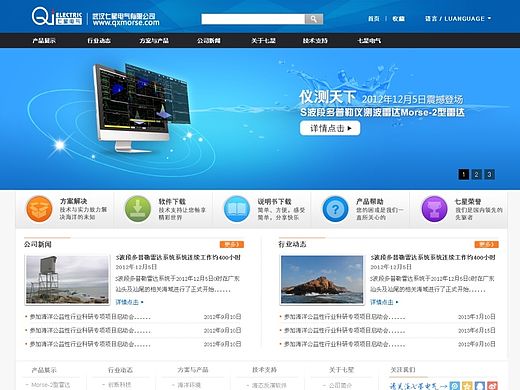Viewport: 520px width, 390px height.
Task: Click the blue 说明书下载 book icon
Action: point(237,209)
